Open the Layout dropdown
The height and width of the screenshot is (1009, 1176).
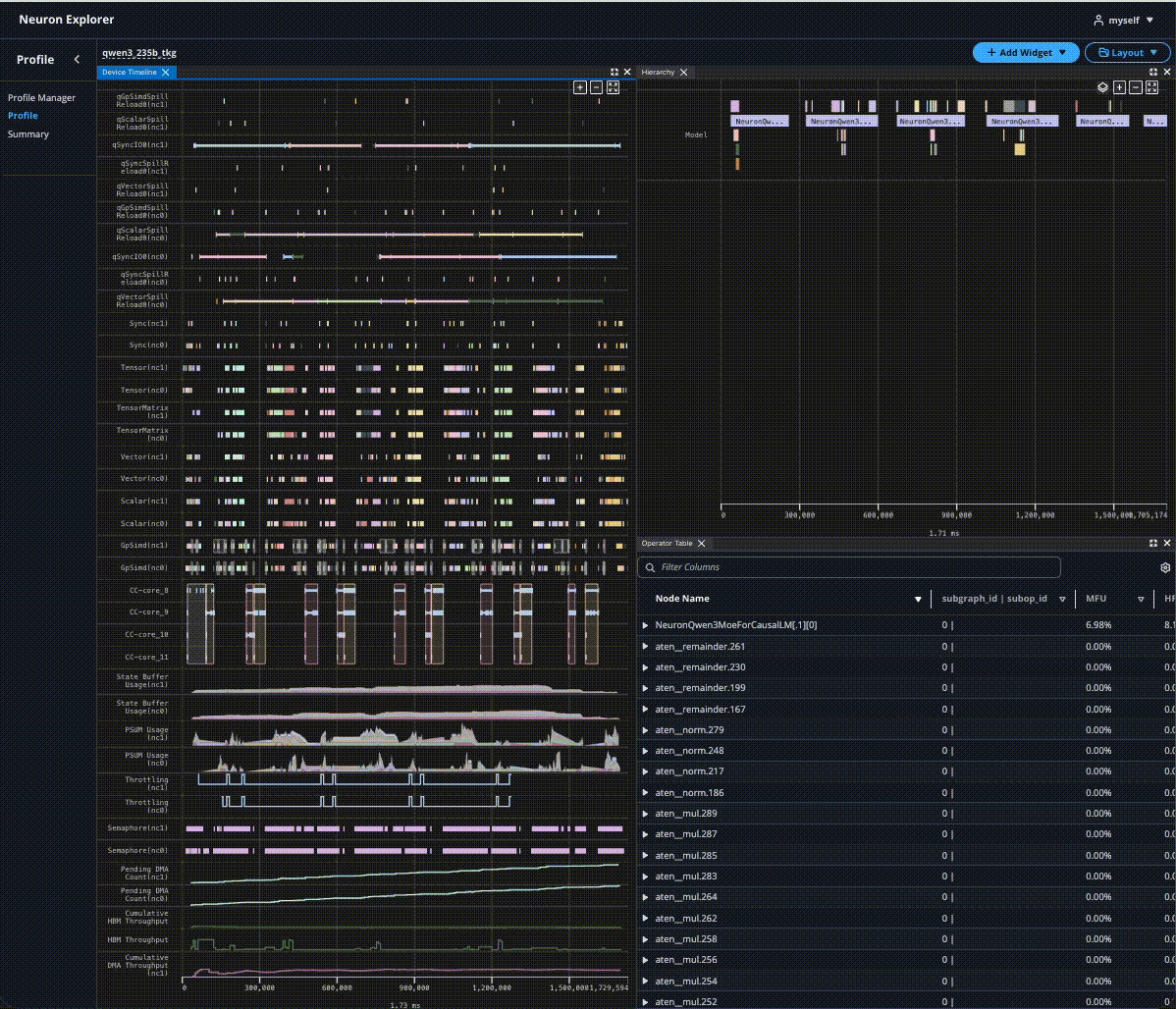point(1127,52)
